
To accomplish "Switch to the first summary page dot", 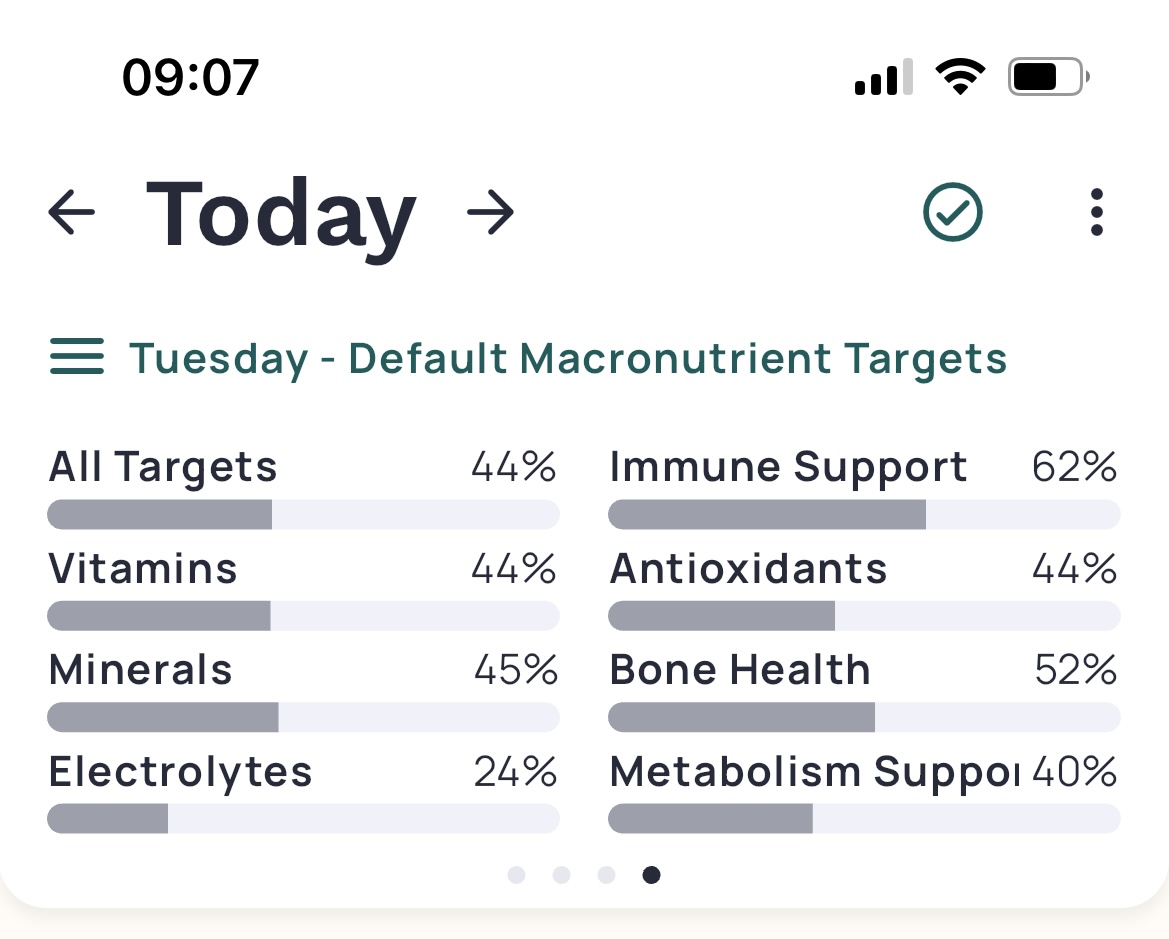I will point(516,875).
